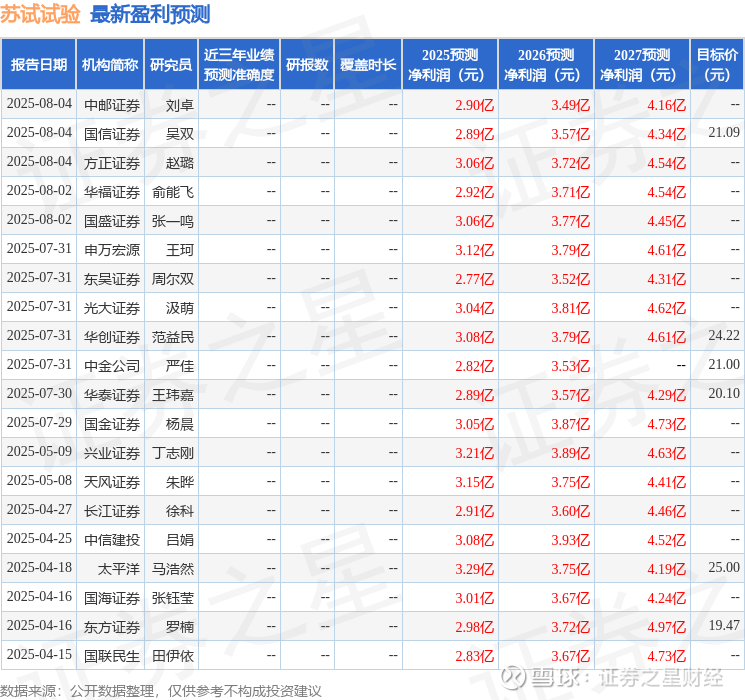Click the 华创证券 institution cell

click(x=112, y=337)
